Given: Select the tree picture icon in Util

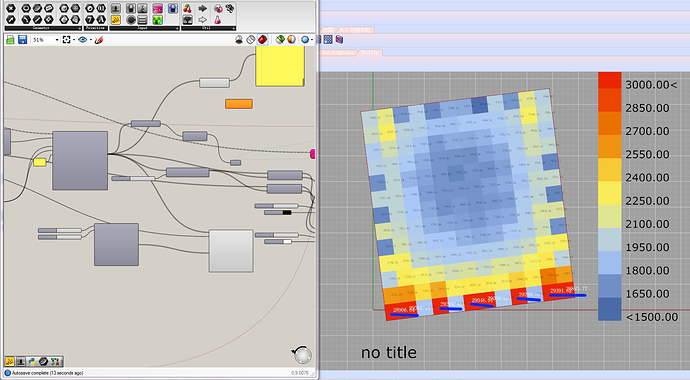Looking at the screenshot, I should 187,20.
